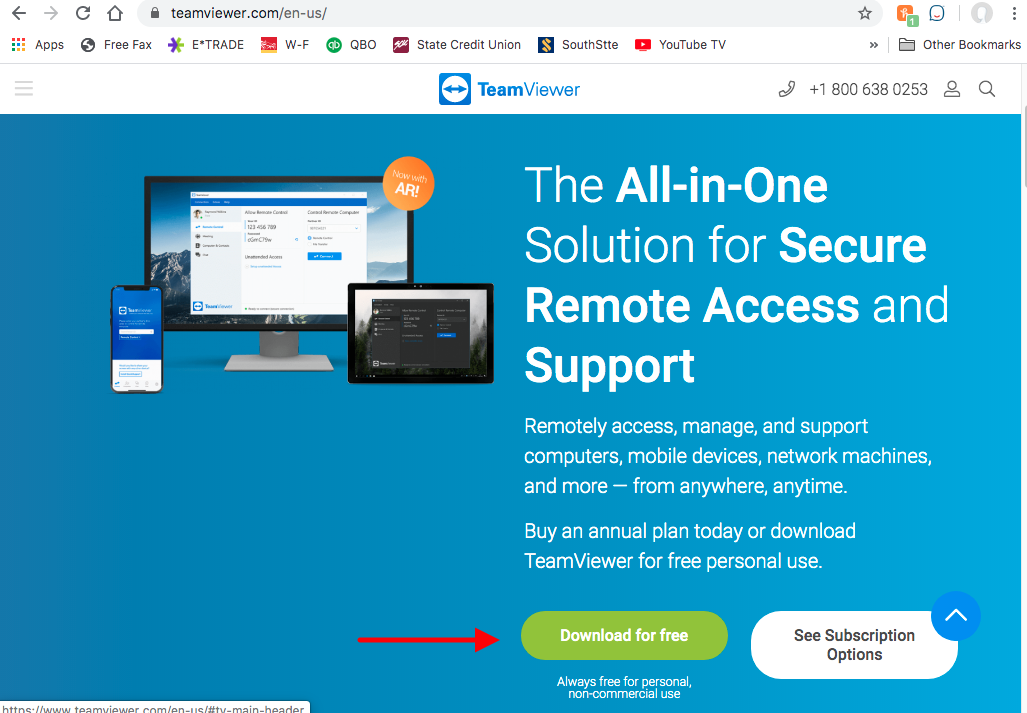Click the Download for free button
The height and width of the screenshot is (713, 1027).
pos(624,635)
